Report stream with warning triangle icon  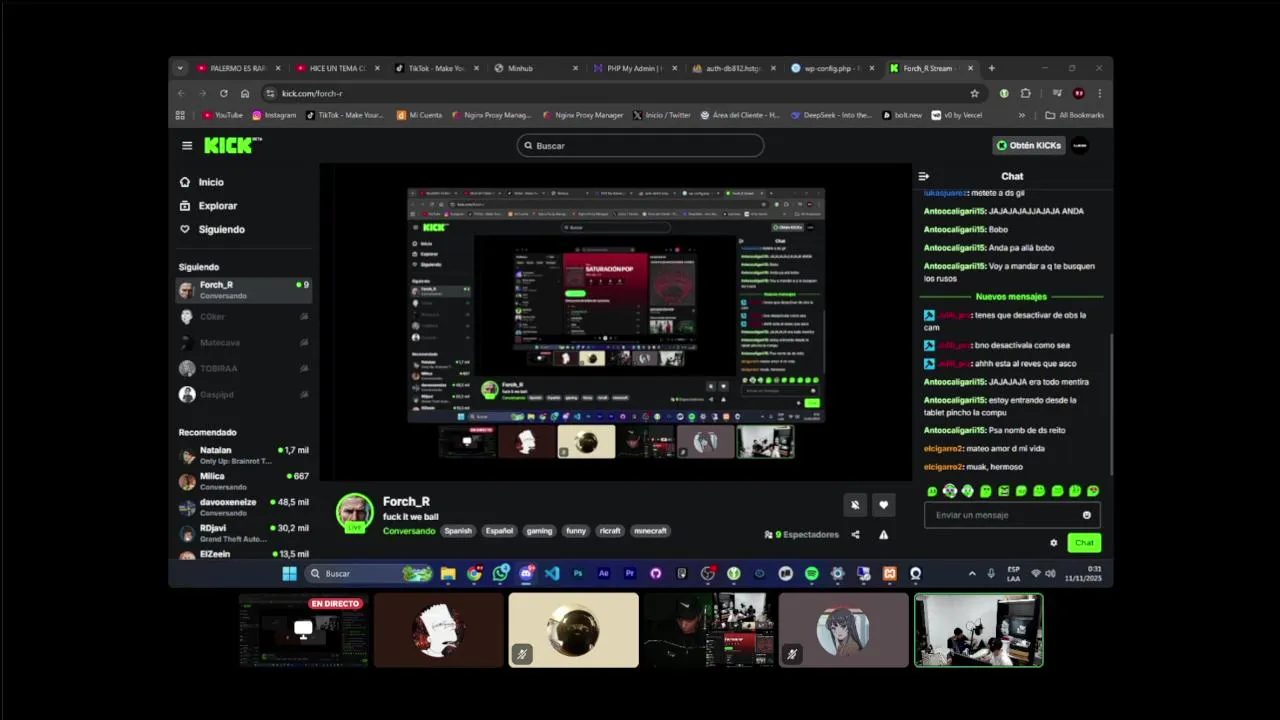point(883,535)
